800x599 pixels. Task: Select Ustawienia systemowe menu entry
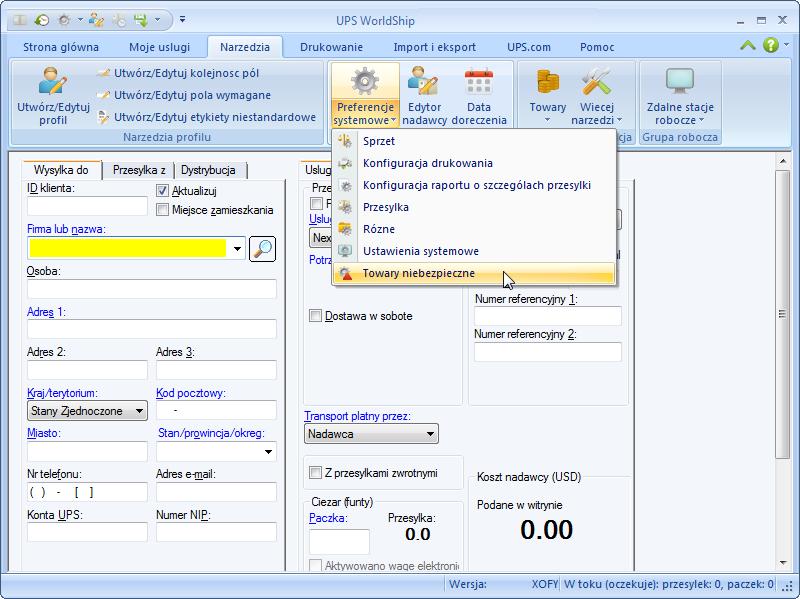(x=473, y=251)
